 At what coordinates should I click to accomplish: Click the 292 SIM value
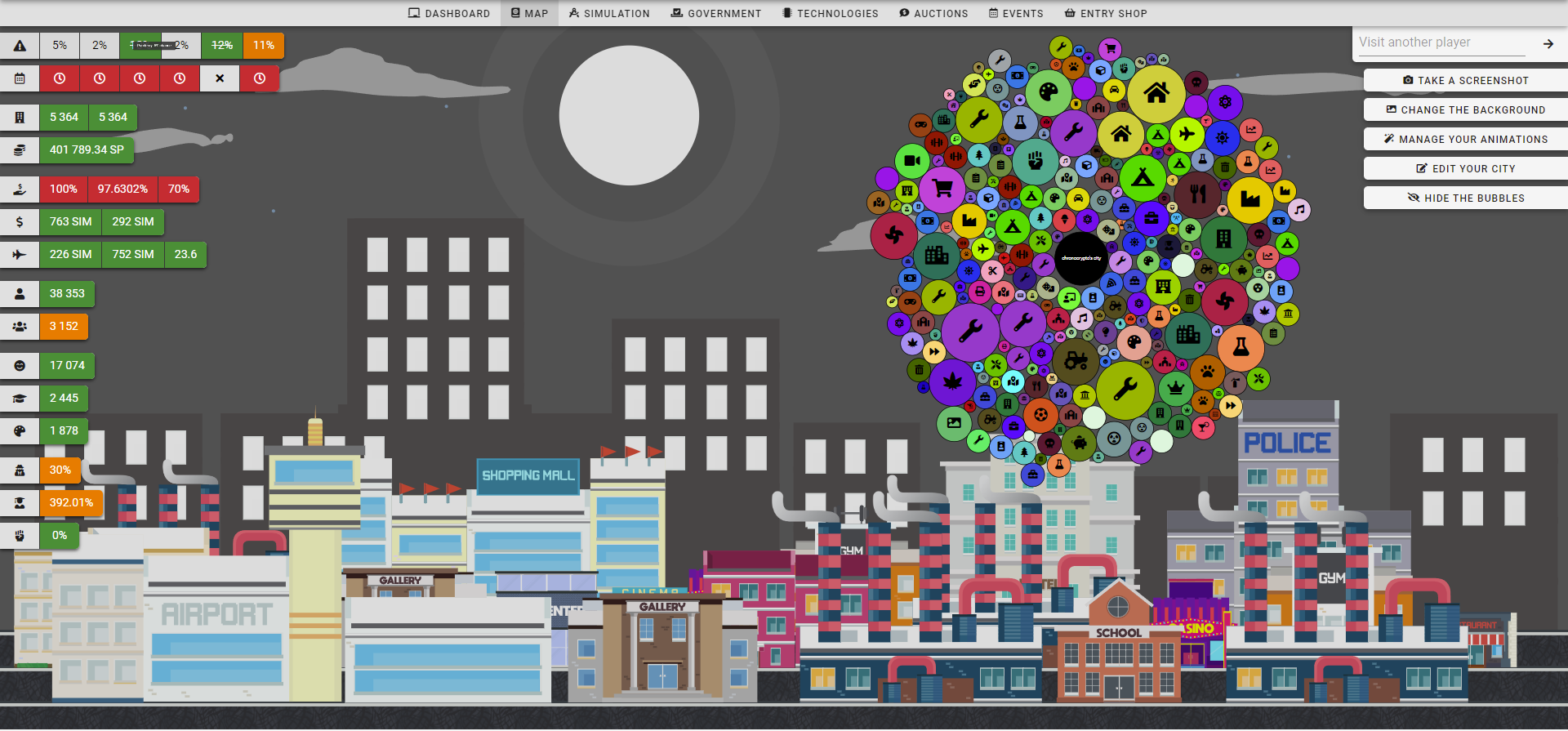[133, 222]
